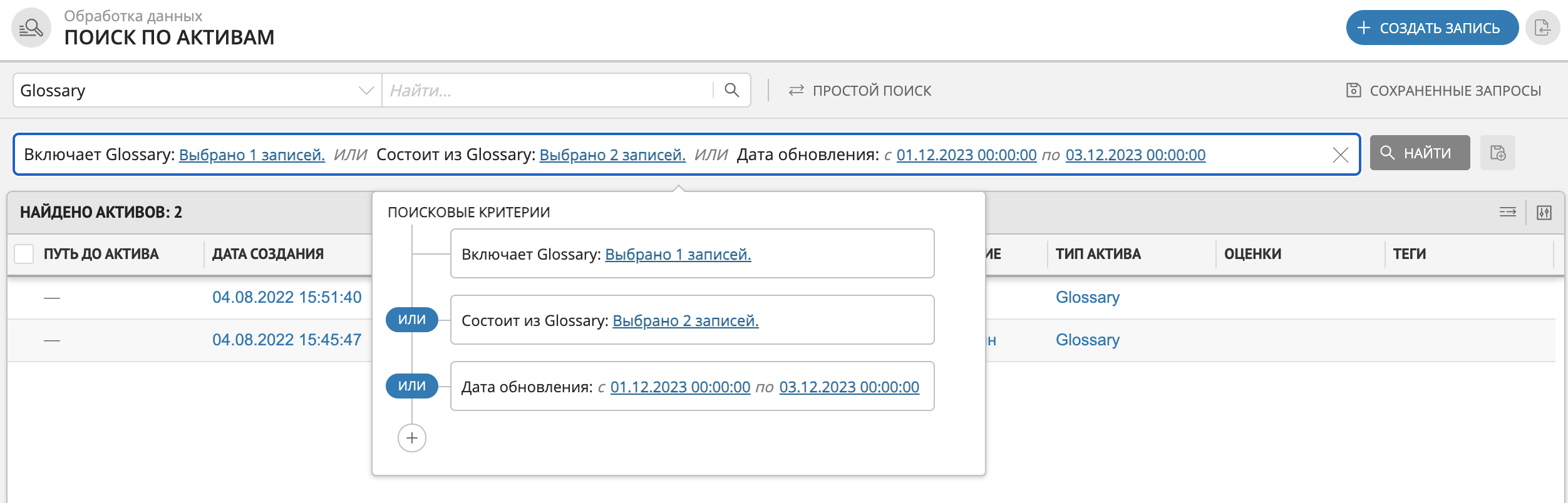Click 01.12.2023 date in criteria popup
The height and width of the screenshot is (503, 1568).
(x=680, y=387)
